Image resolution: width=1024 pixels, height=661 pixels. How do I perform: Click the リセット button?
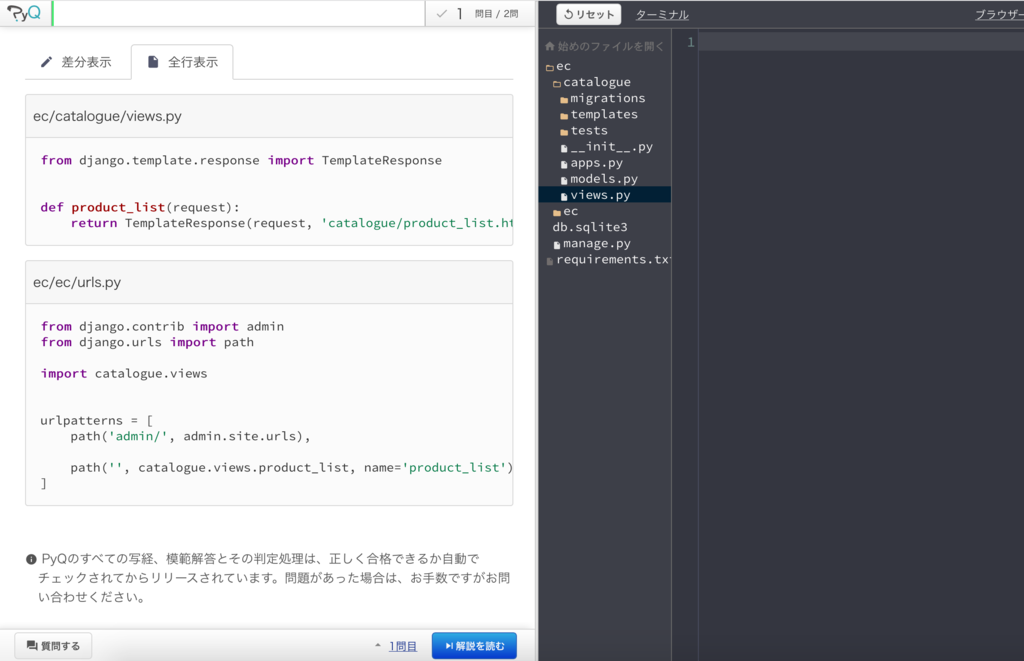click(588, 14)
